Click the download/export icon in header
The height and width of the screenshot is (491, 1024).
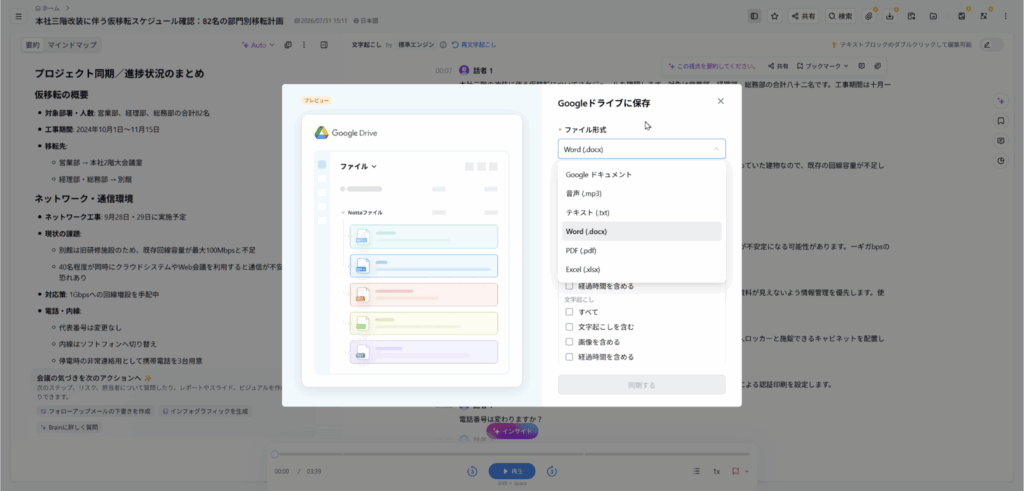[x=890, y=16]
